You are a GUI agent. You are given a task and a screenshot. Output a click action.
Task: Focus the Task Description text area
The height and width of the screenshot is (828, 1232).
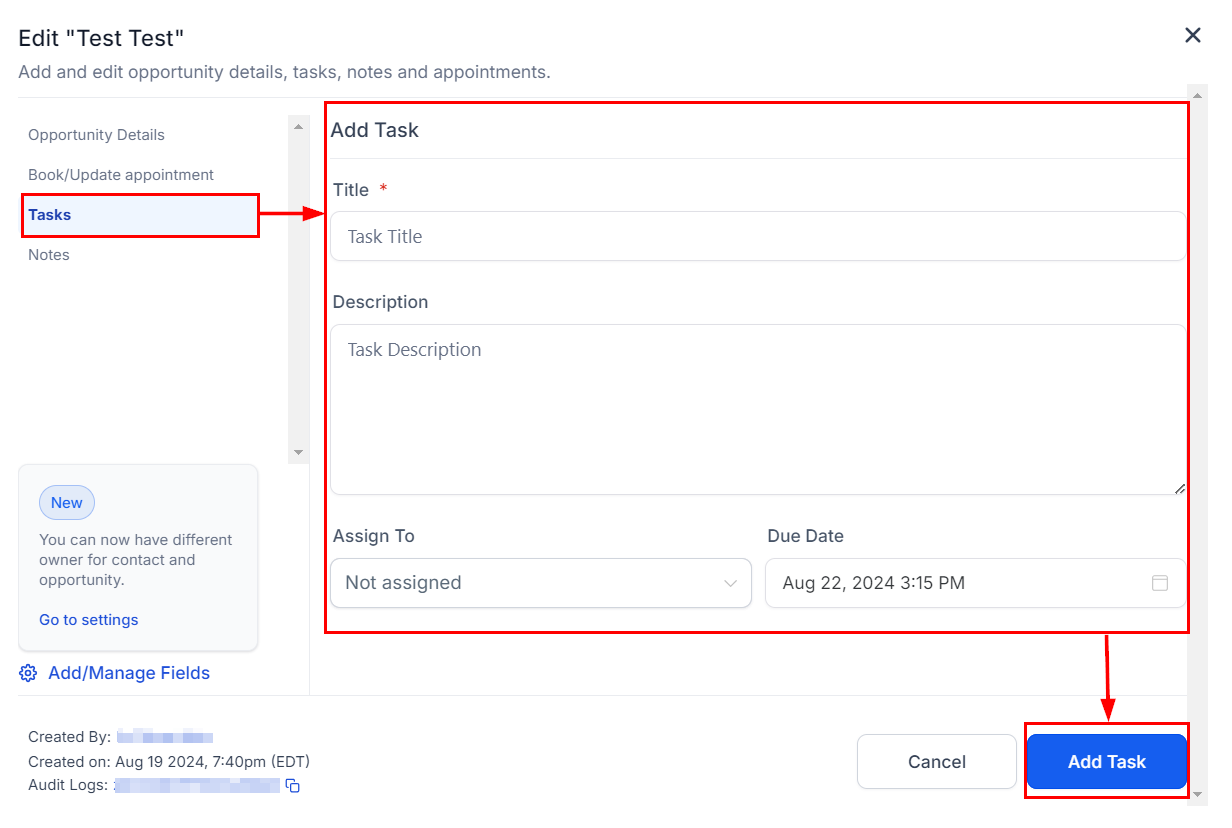click(x=757, y=408)
